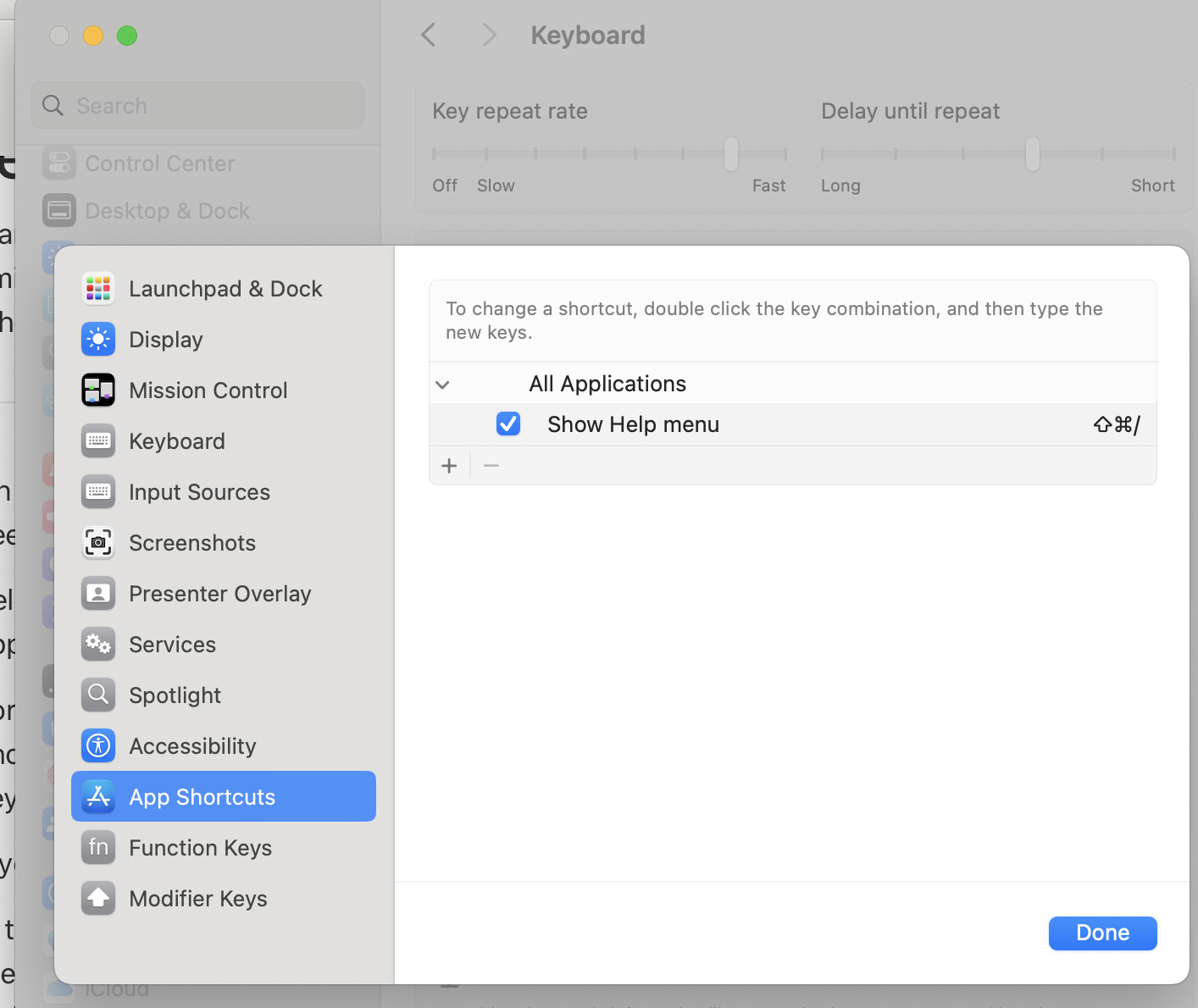
Task: Click the Screenshots camera icon
Action: [98, 543]
